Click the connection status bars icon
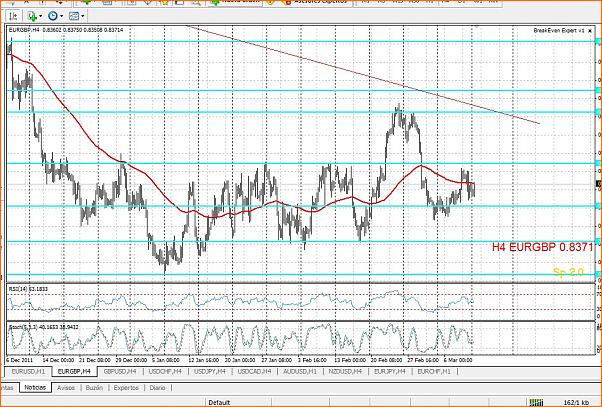 coord(536,402)
